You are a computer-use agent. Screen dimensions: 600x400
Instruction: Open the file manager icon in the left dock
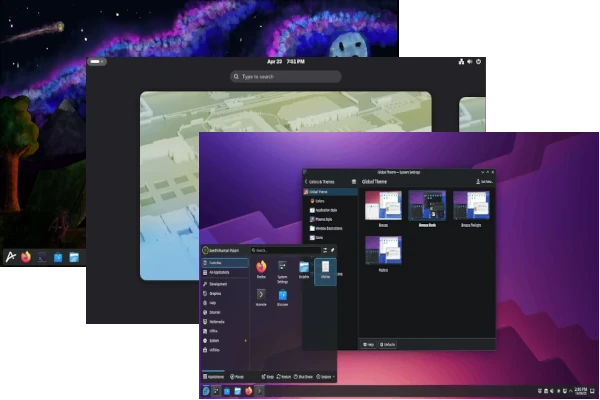click(74, 257)
